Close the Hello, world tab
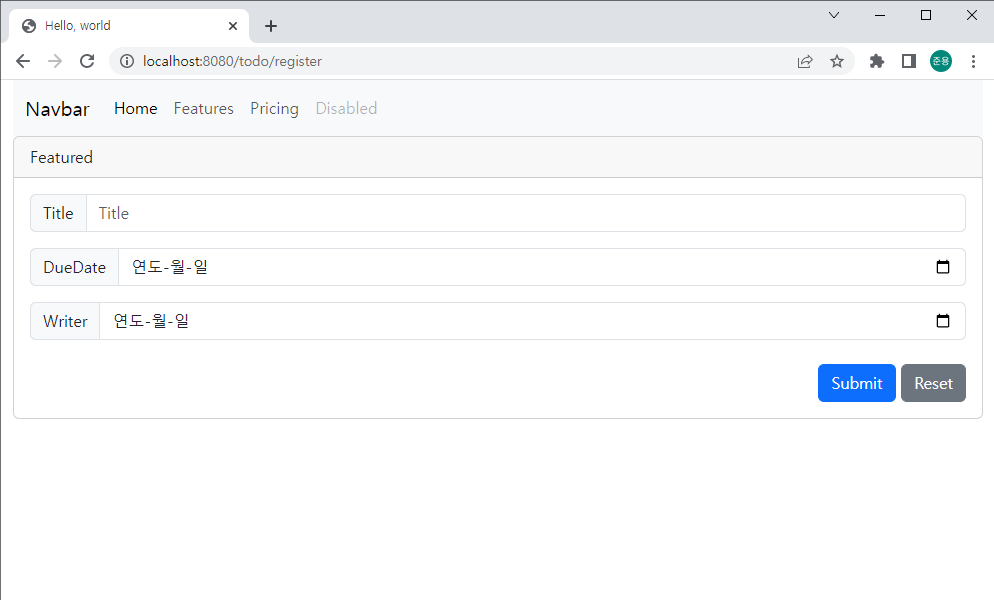This screenshot has height=600, width=994. pos(233,26)
